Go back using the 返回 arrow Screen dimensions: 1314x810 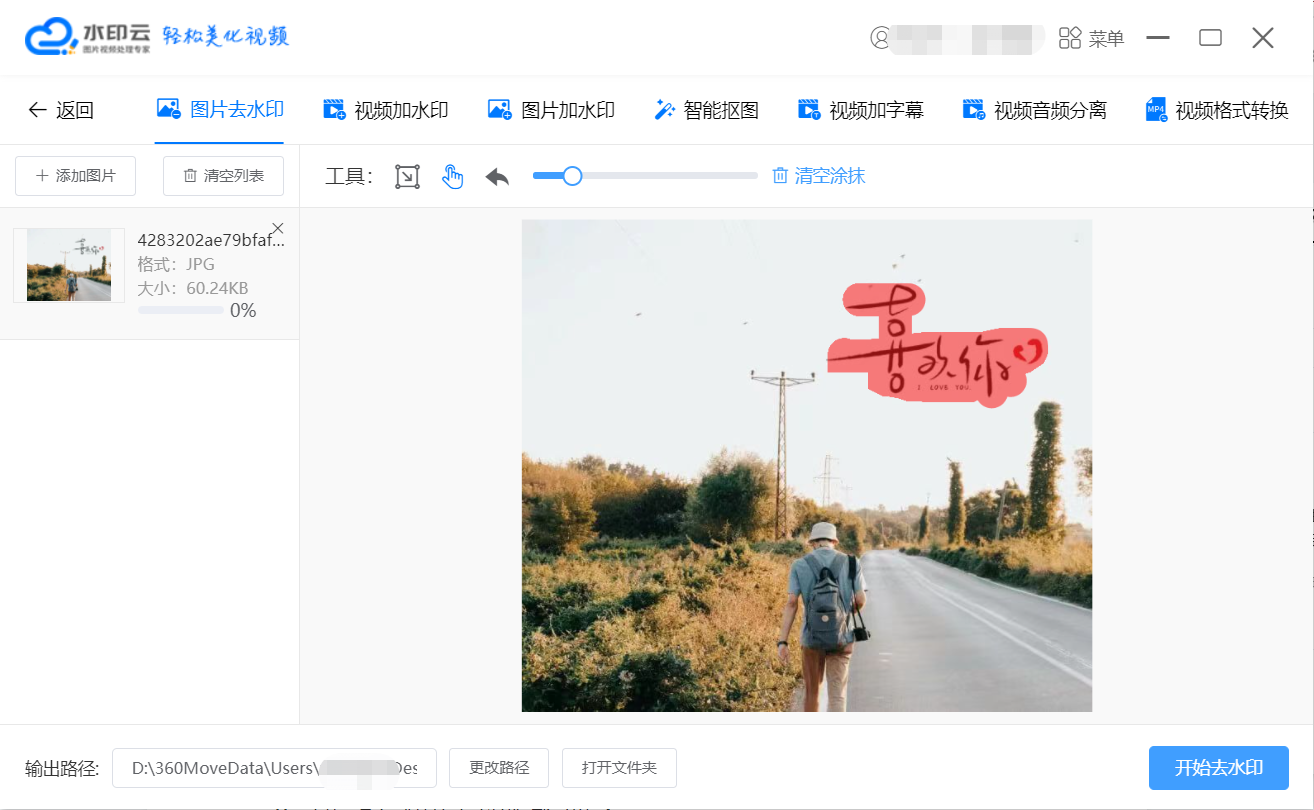click(x=60, y=110)
